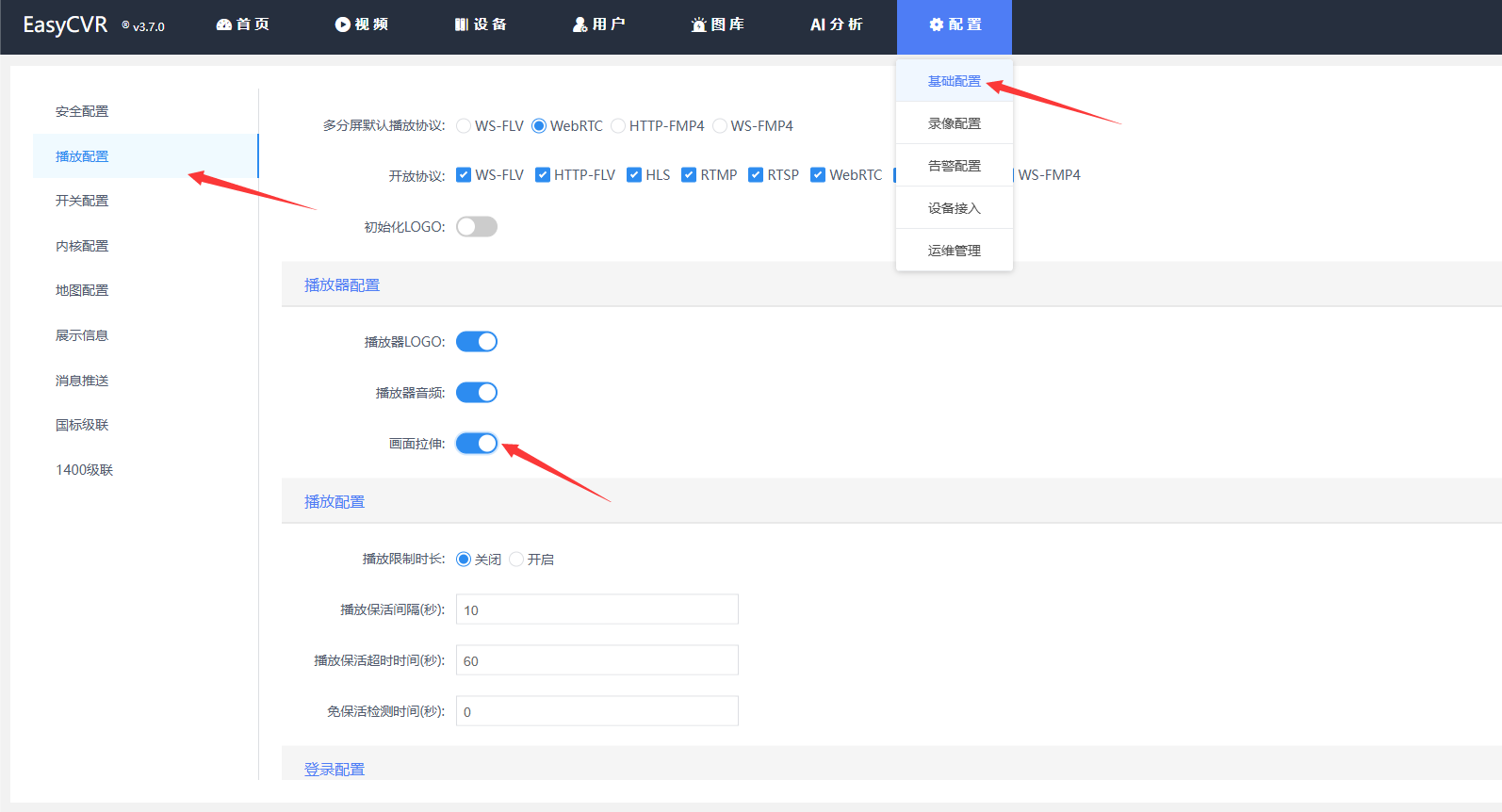Click the 配置 gear menu
The width and height of the screenshot is (1502, 812).
coord(955,26)
